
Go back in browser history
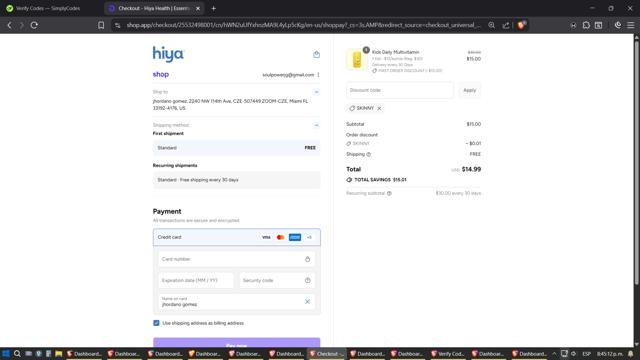9,25
